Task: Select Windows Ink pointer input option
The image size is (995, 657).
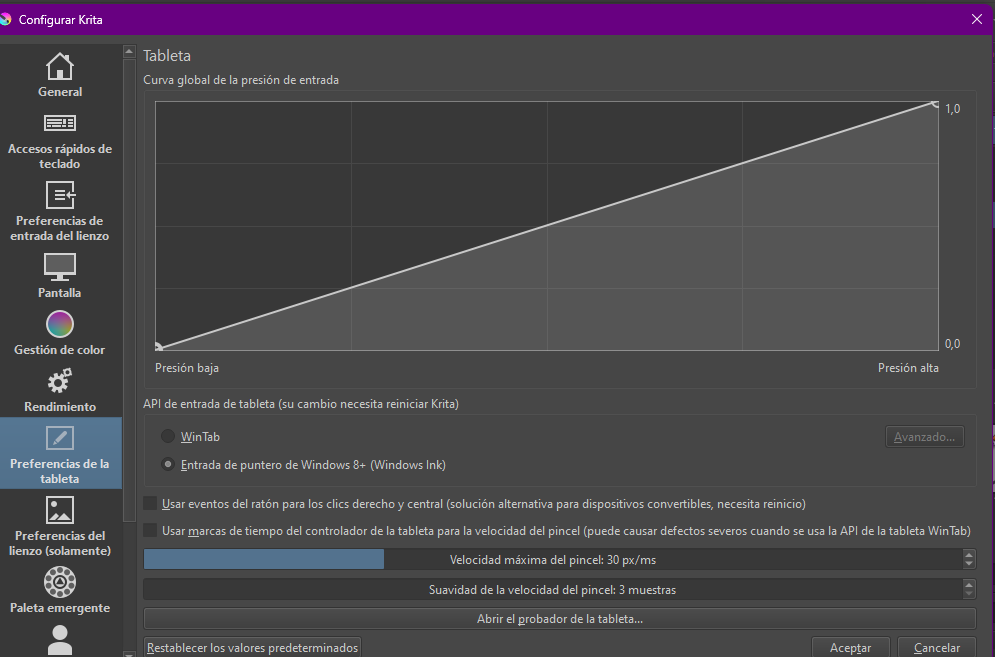Action: click(x=168, y=465)
